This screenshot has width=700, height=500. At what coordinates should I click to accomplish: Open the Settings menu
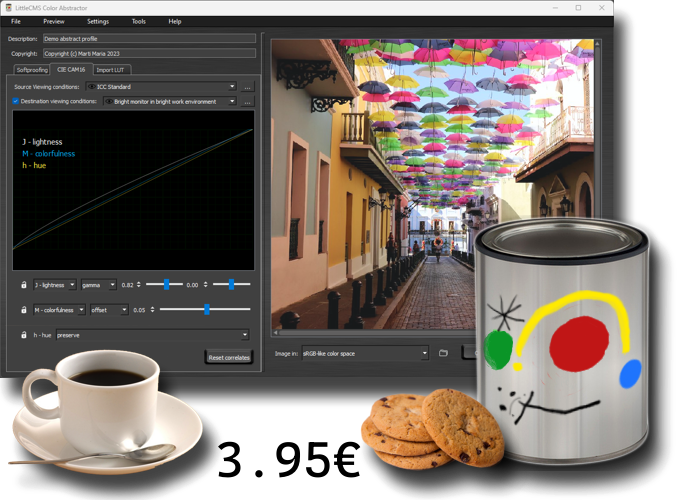click(x=98, y=21)
